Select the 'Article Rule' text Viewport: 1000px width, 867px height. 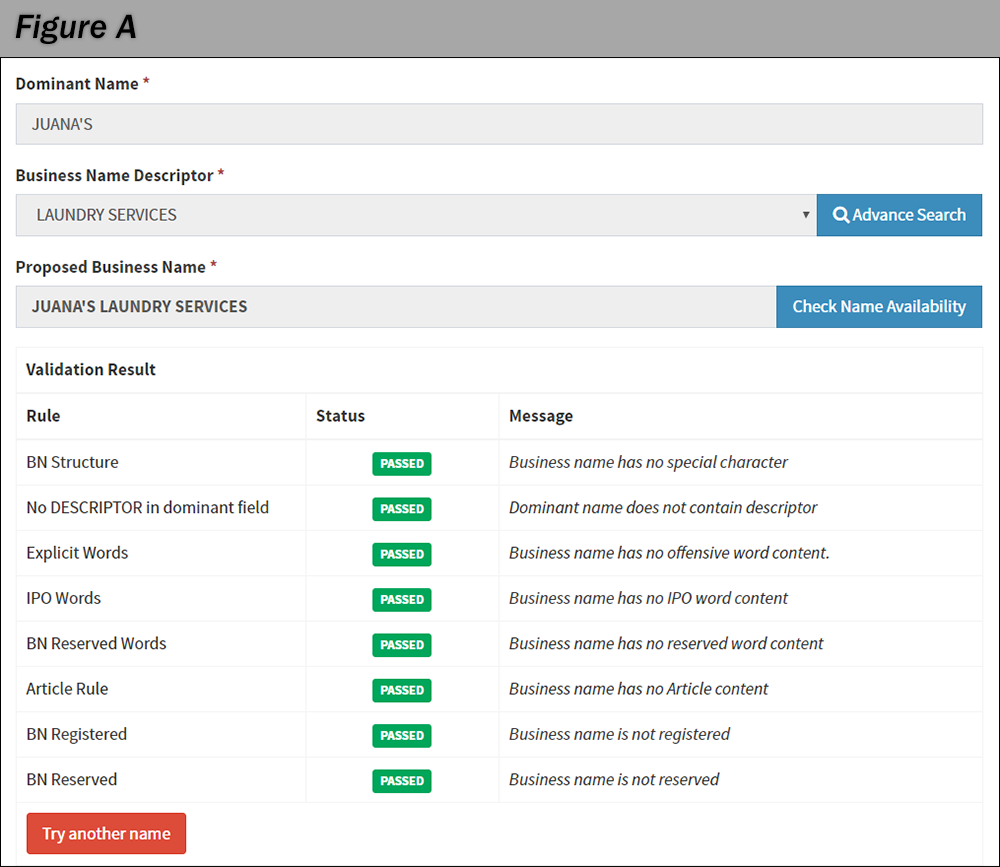coord(67,689)
